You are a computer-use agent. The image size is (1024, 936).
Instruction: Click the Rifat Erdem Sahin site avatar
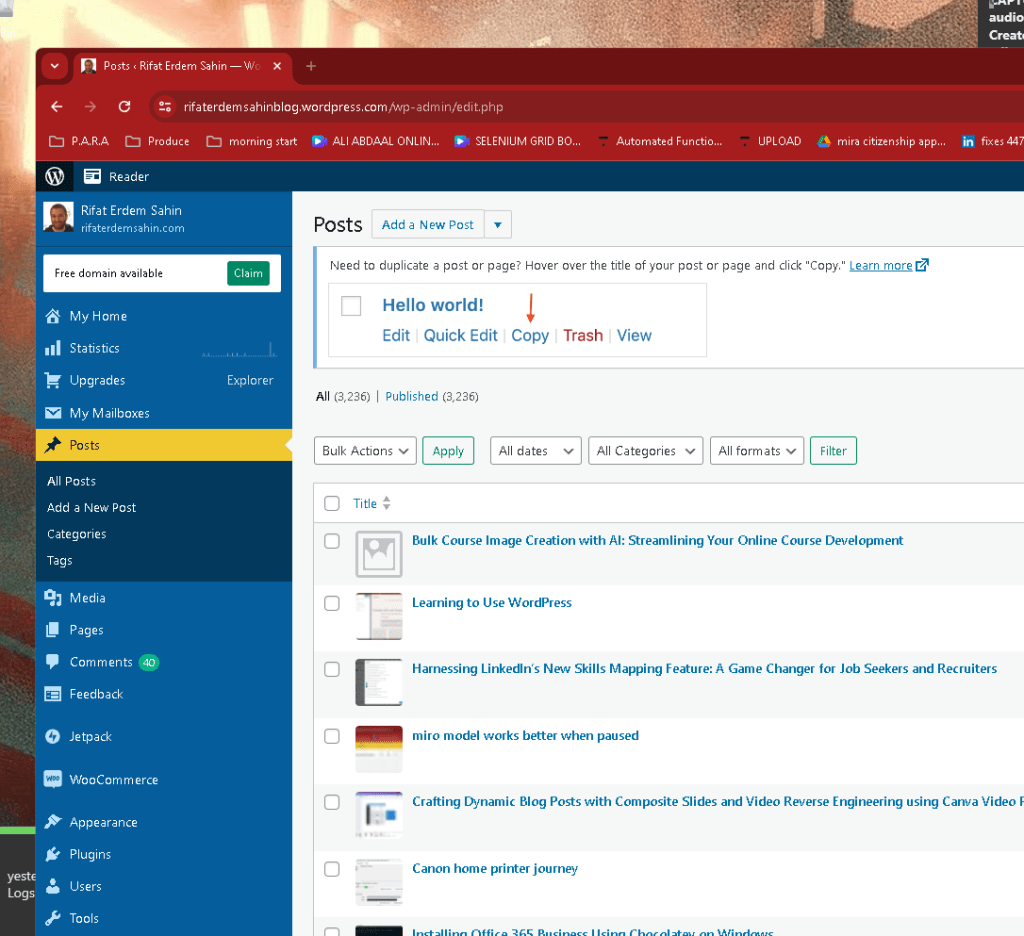58,217
